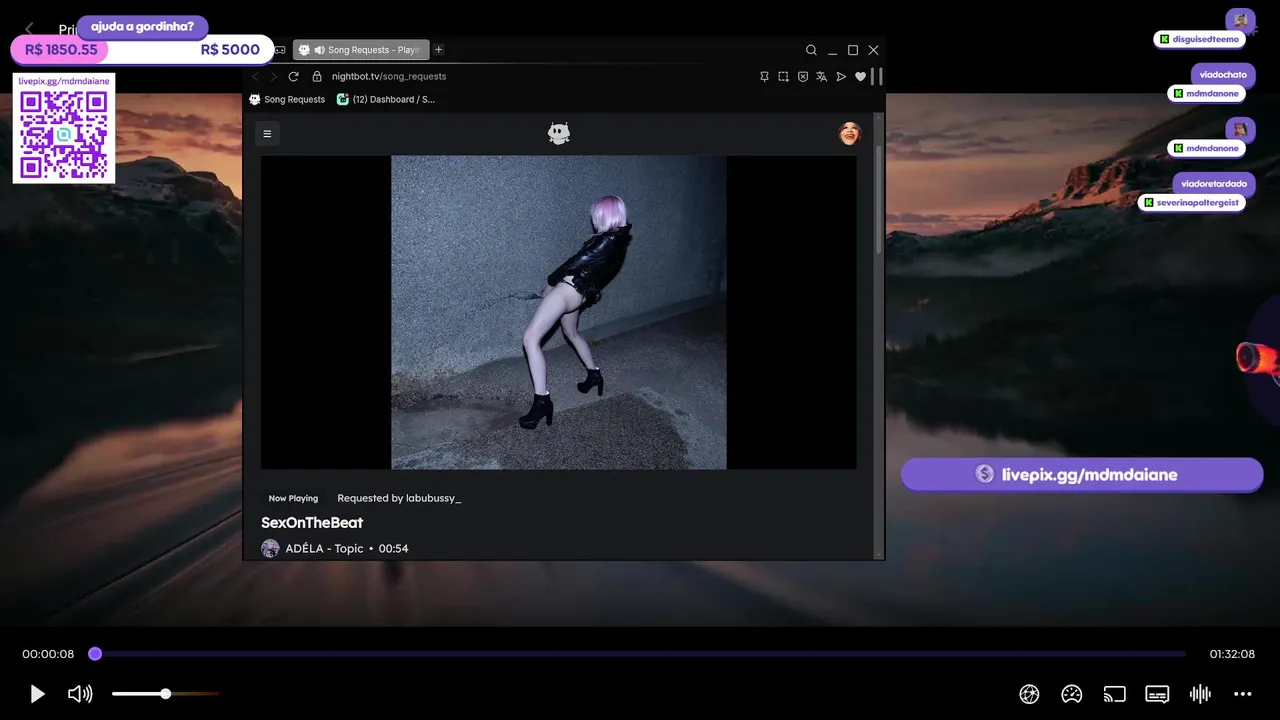The width and height of the screenshot is (1280, 720).
Task: Open the audio waveform icon
Action: 1200,694
